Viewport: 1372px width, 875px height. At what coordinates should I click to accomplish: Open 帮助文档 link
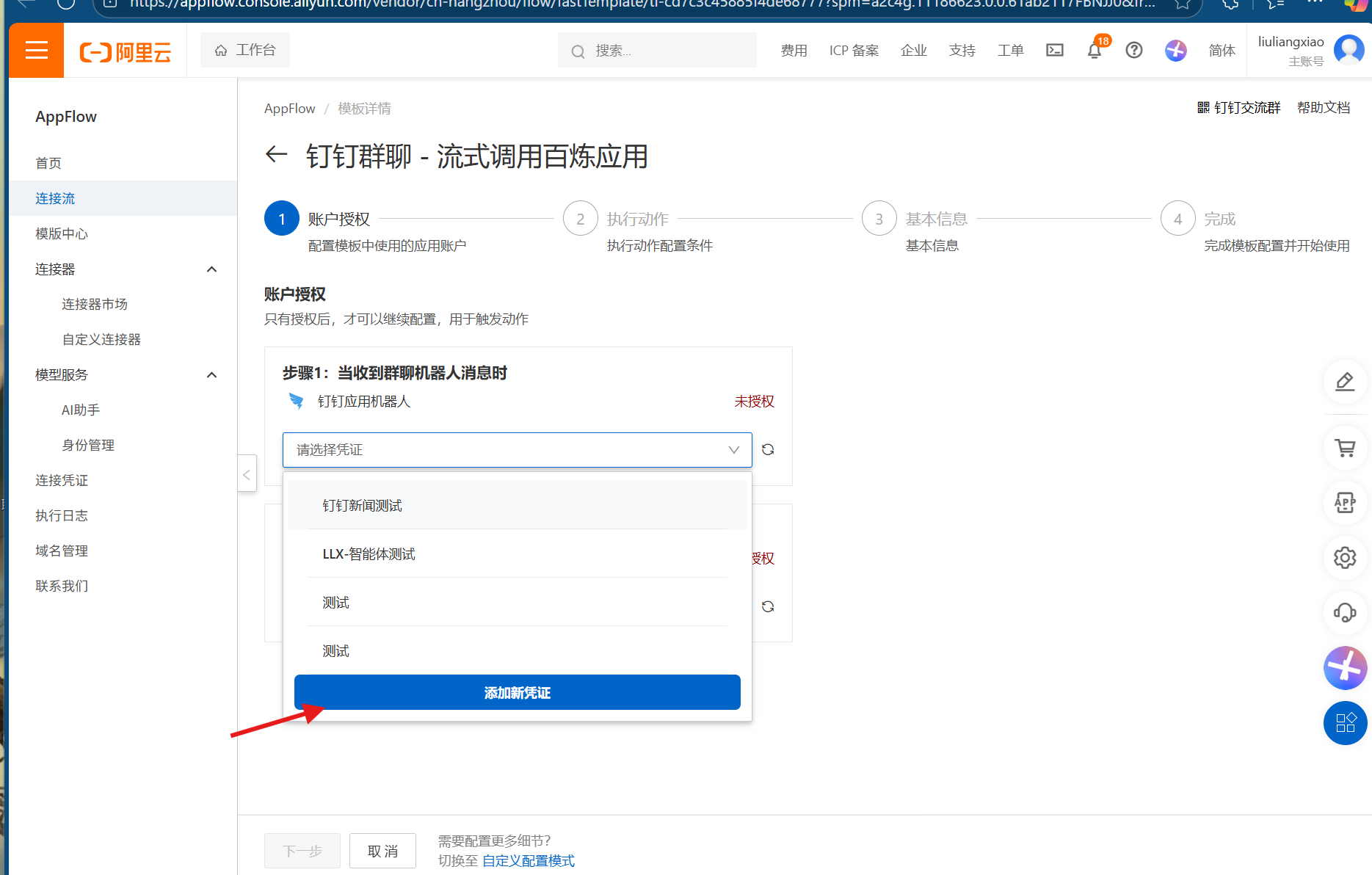[x=1324, y=108]
